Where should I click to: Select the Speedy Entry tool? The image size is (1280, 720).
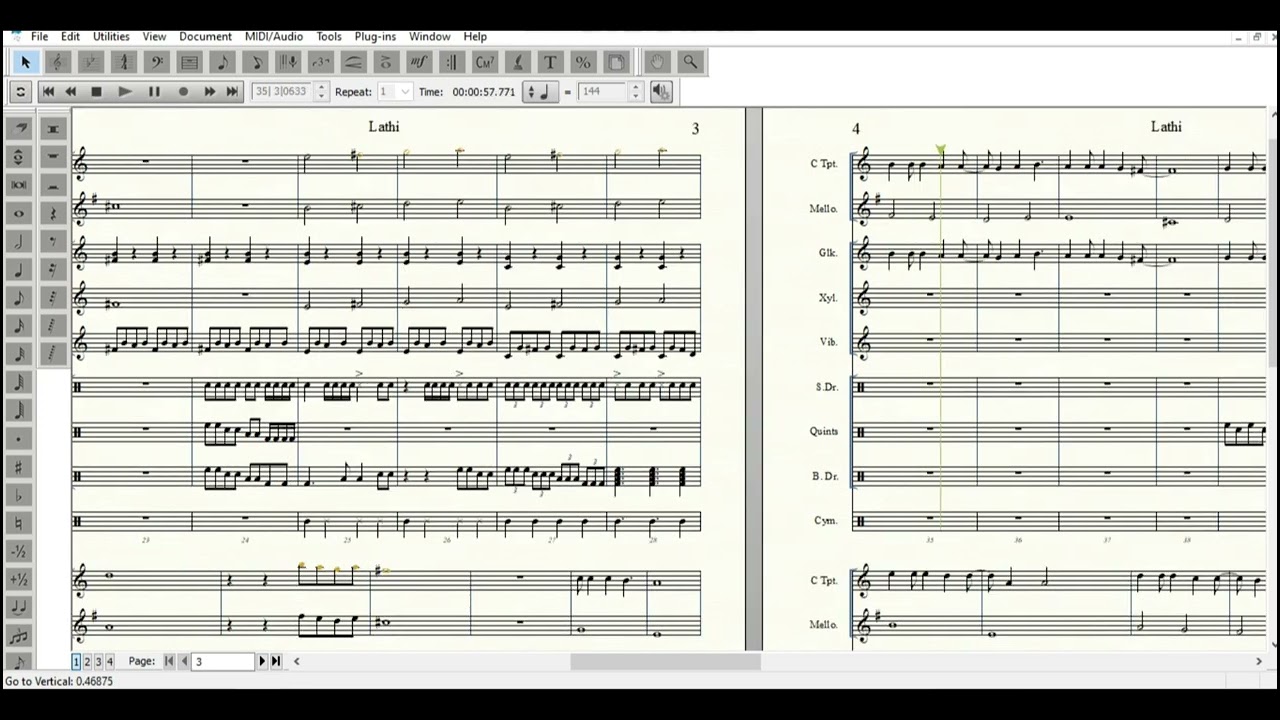point(255,62)
